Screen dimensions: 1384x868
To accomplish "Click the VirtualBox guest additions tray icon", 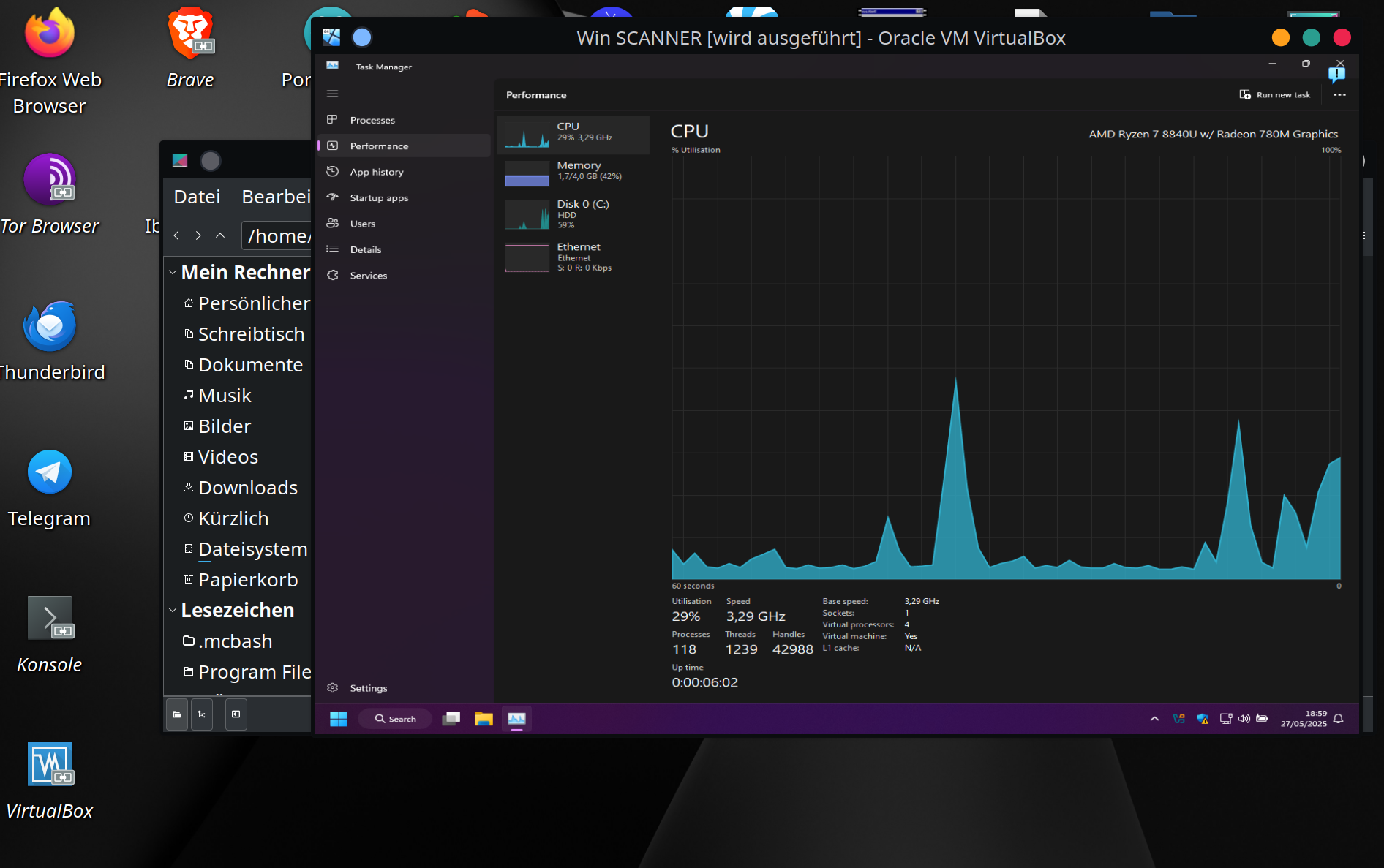I will [x=1178, y=719].
